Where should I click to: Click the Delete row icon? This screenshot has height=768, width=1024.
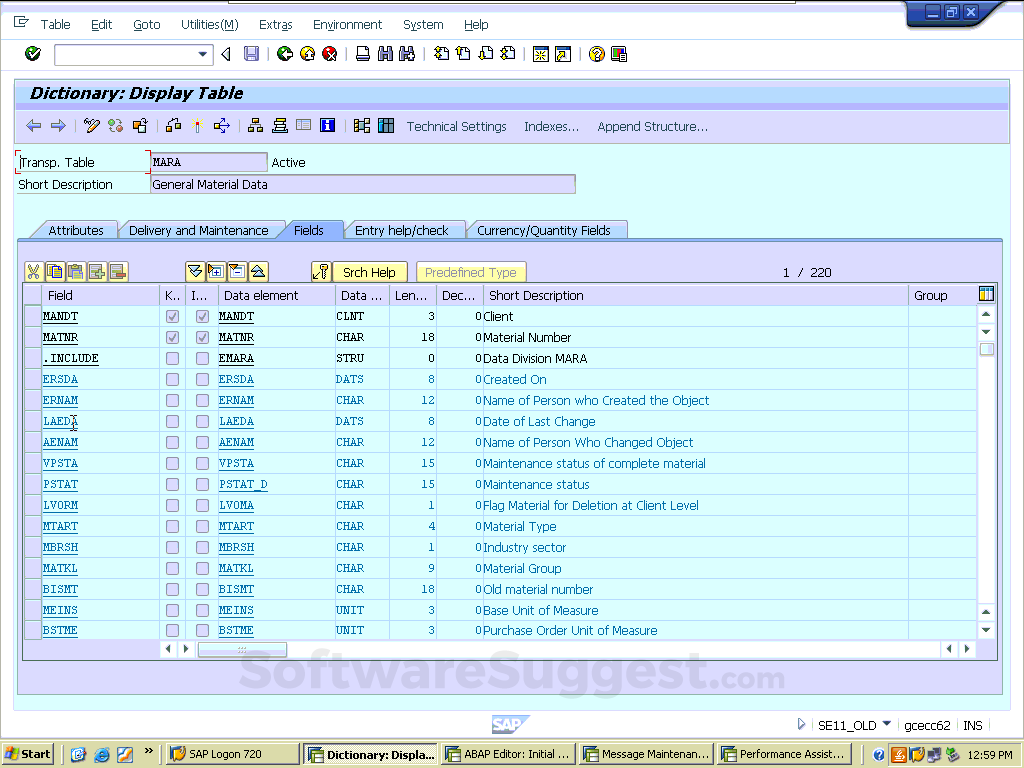pyautogui.click(x=118, y=272)
